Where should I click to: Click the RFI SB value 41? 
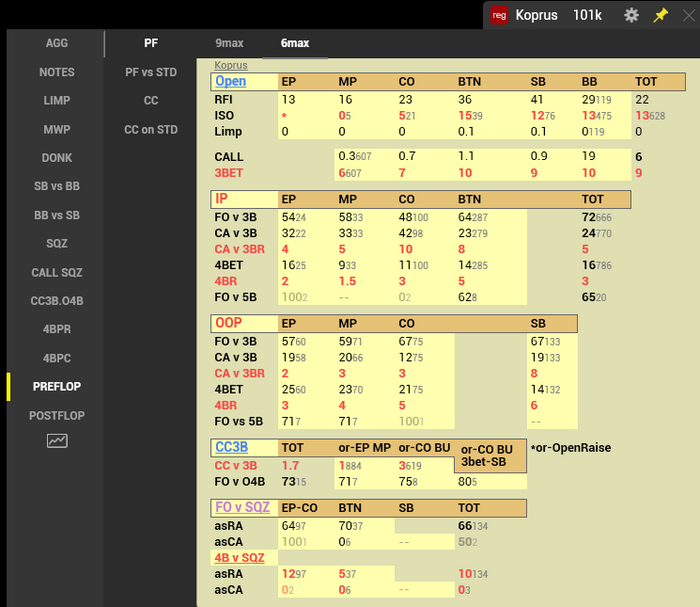(537, 100)
